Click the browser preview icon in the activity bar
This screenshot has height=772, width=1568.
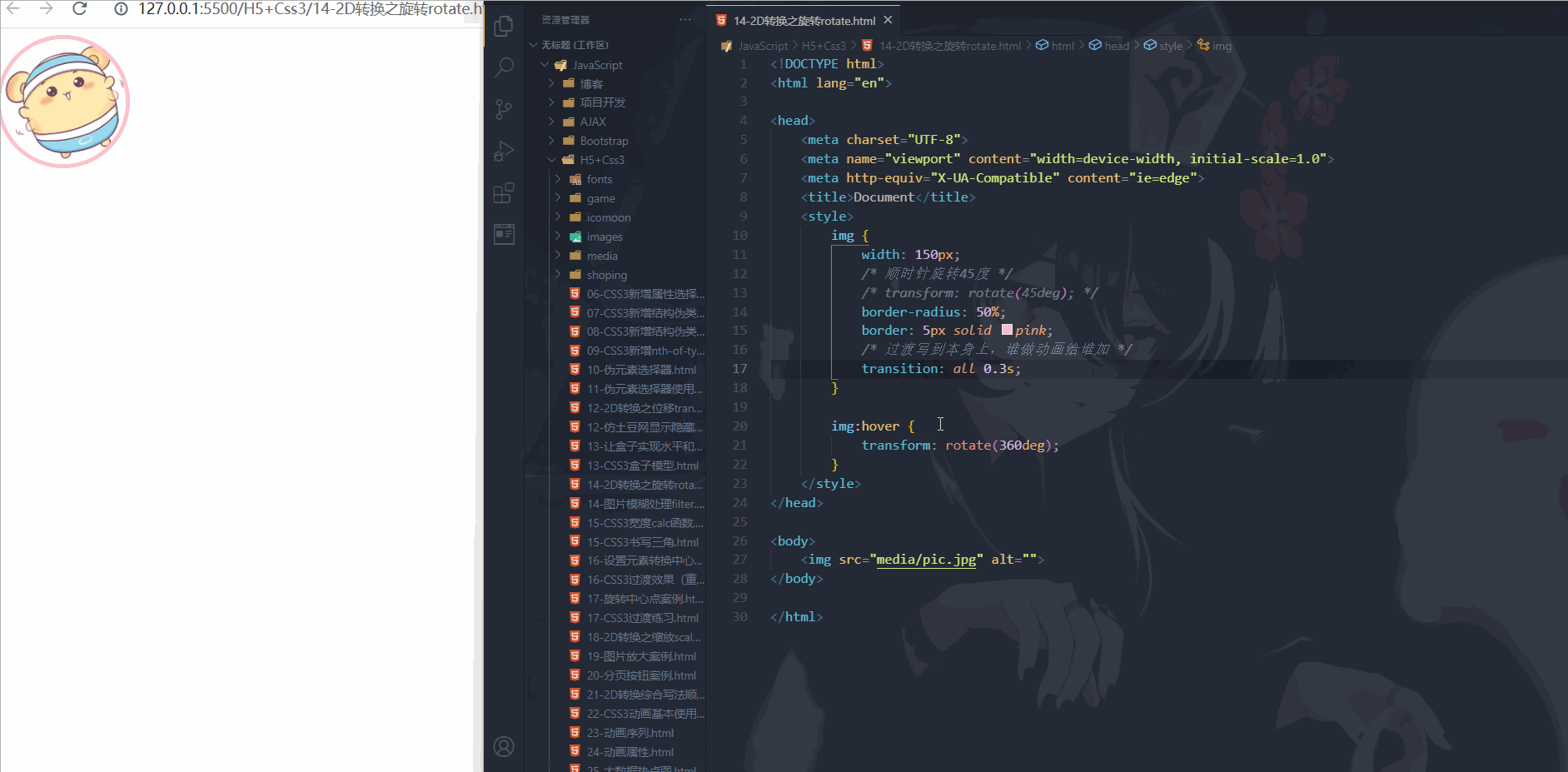pyautogui.click(x=504, y=234)
